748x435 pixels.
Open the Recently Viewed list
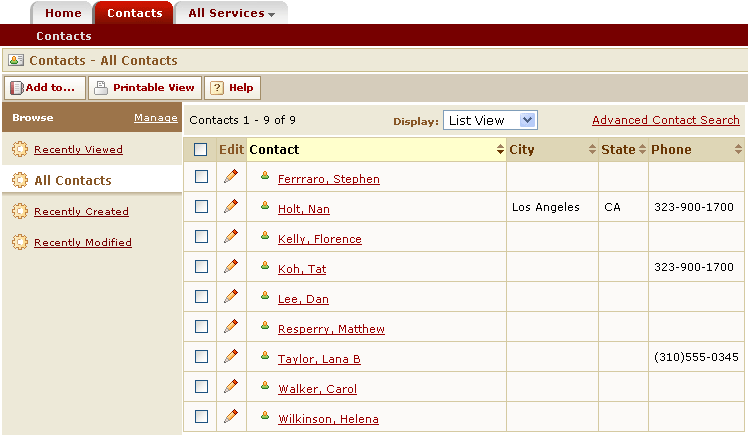pos(78,149)
